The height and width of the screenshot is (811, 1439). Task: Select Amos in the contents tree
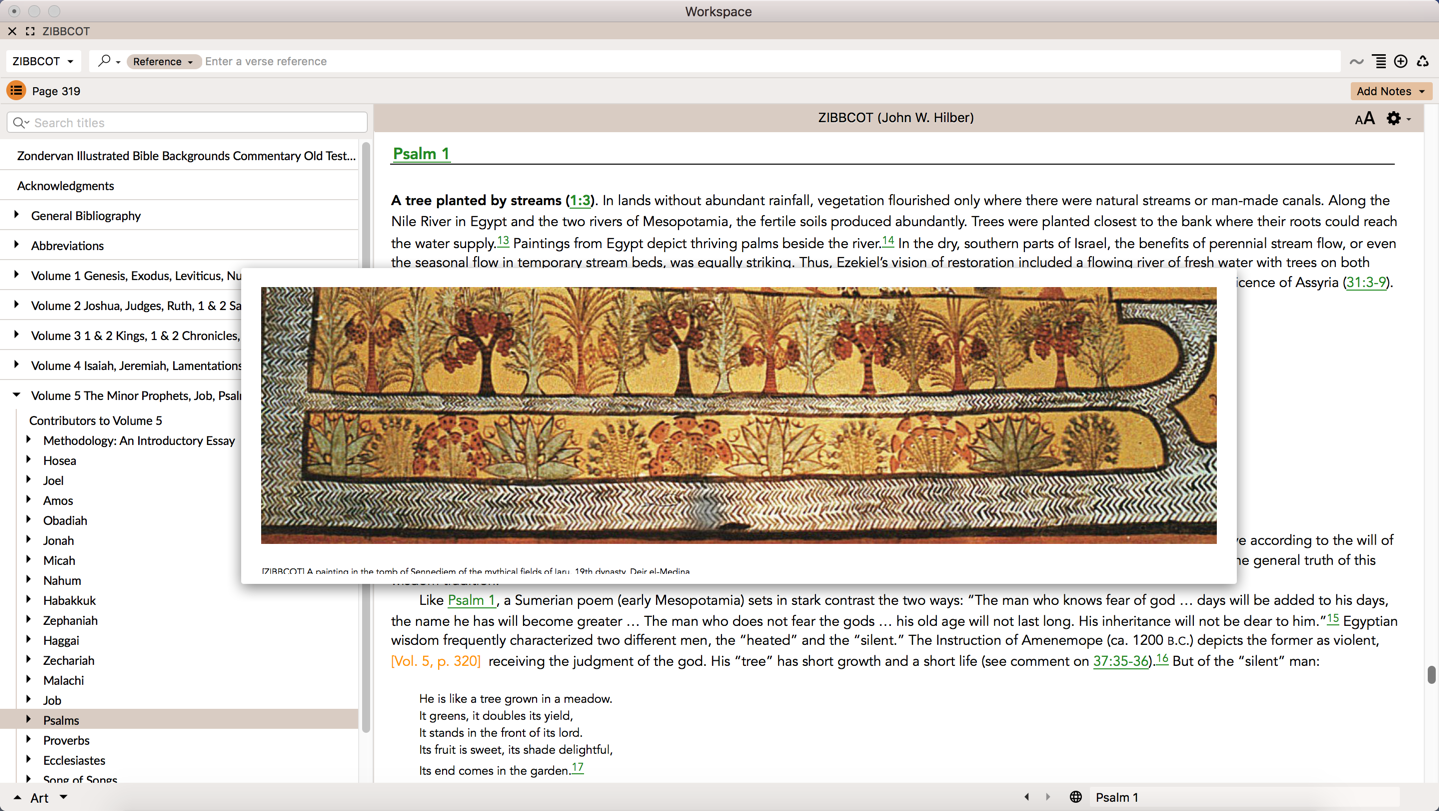tap(58, 501)
